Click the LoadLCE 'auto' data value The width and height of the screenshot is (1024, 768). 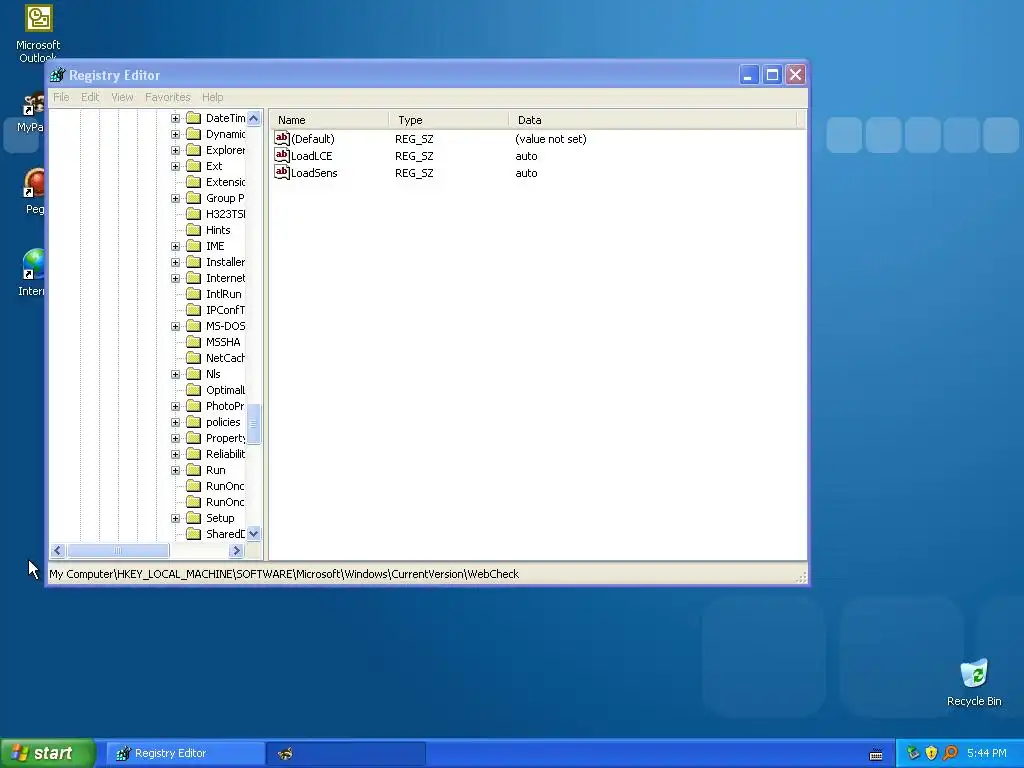pos(526,156)
